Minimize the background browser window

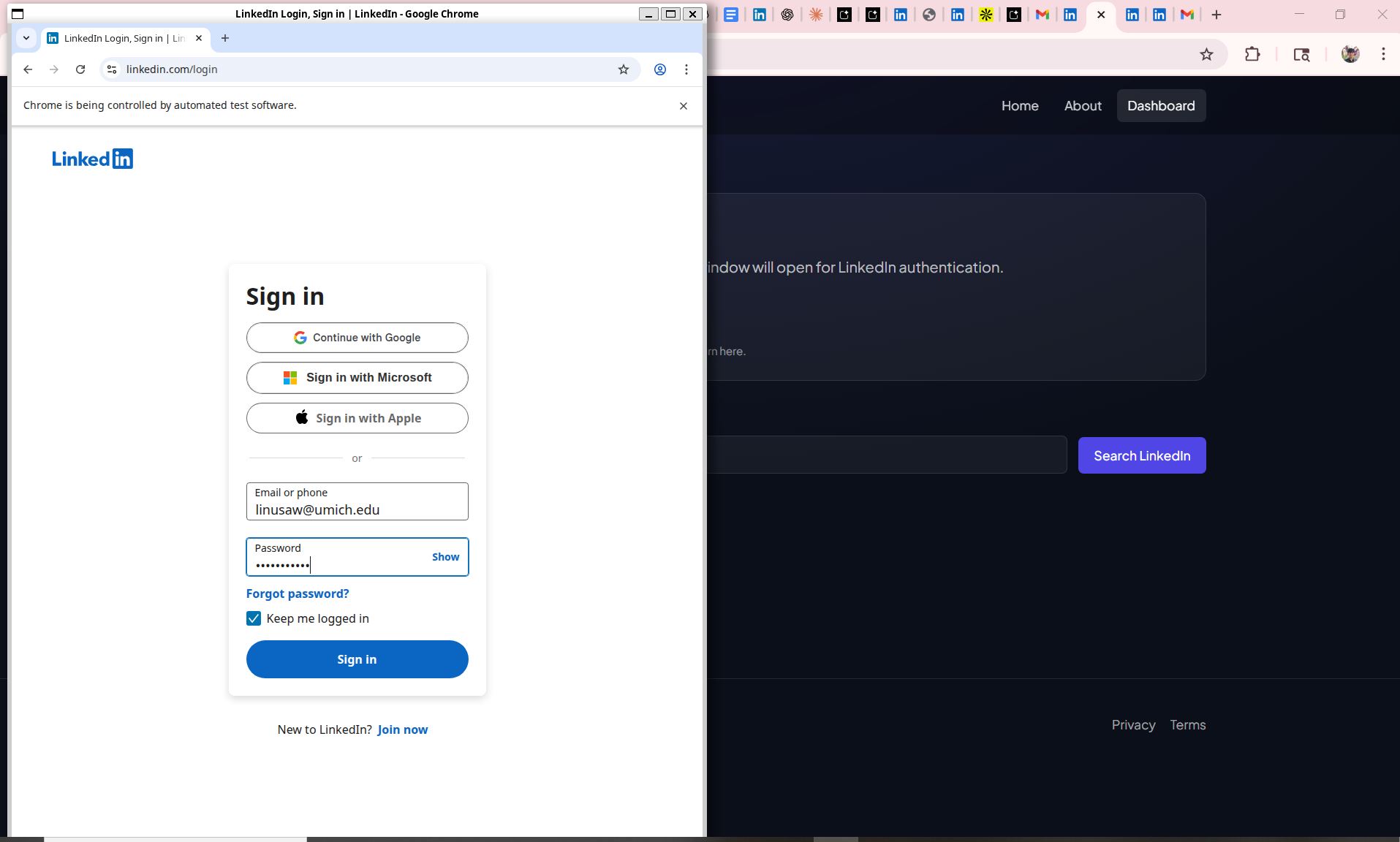click(x=1299, y=14)
